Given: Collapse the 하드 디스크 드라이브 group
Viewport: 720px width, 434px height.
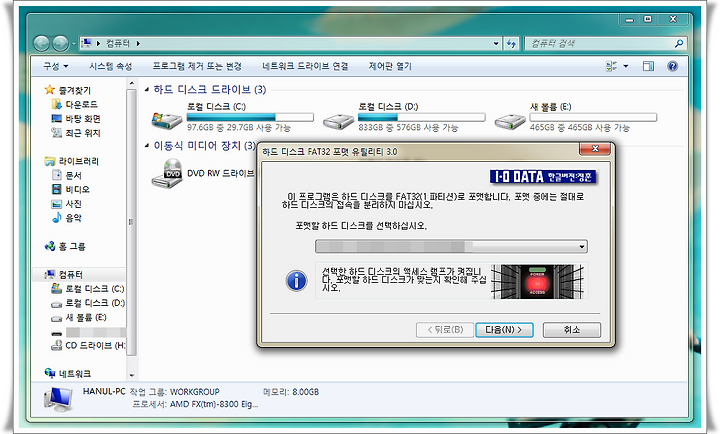Looking at the screenshot, I should pyautogui.click(x=147, y=90).
